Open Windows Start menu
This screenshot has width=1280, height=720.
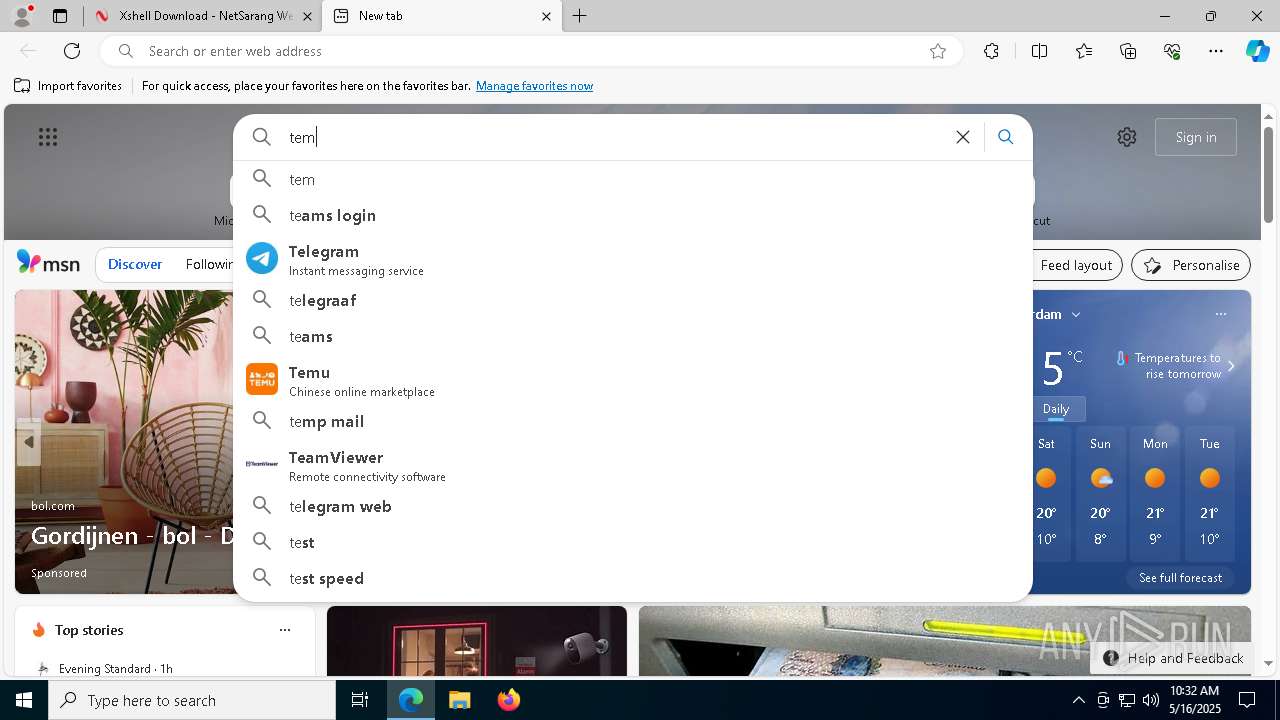click(24, 700)
